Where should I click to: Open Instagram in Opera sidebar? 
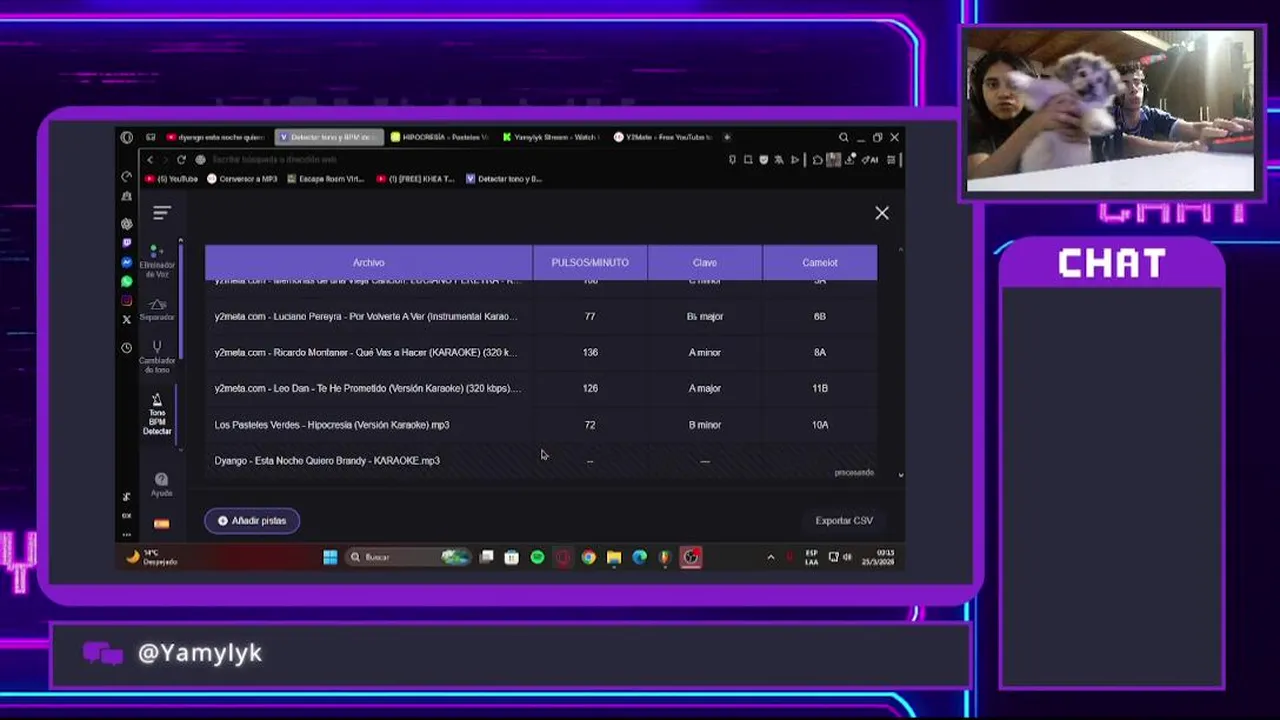(x=126, y=300)
